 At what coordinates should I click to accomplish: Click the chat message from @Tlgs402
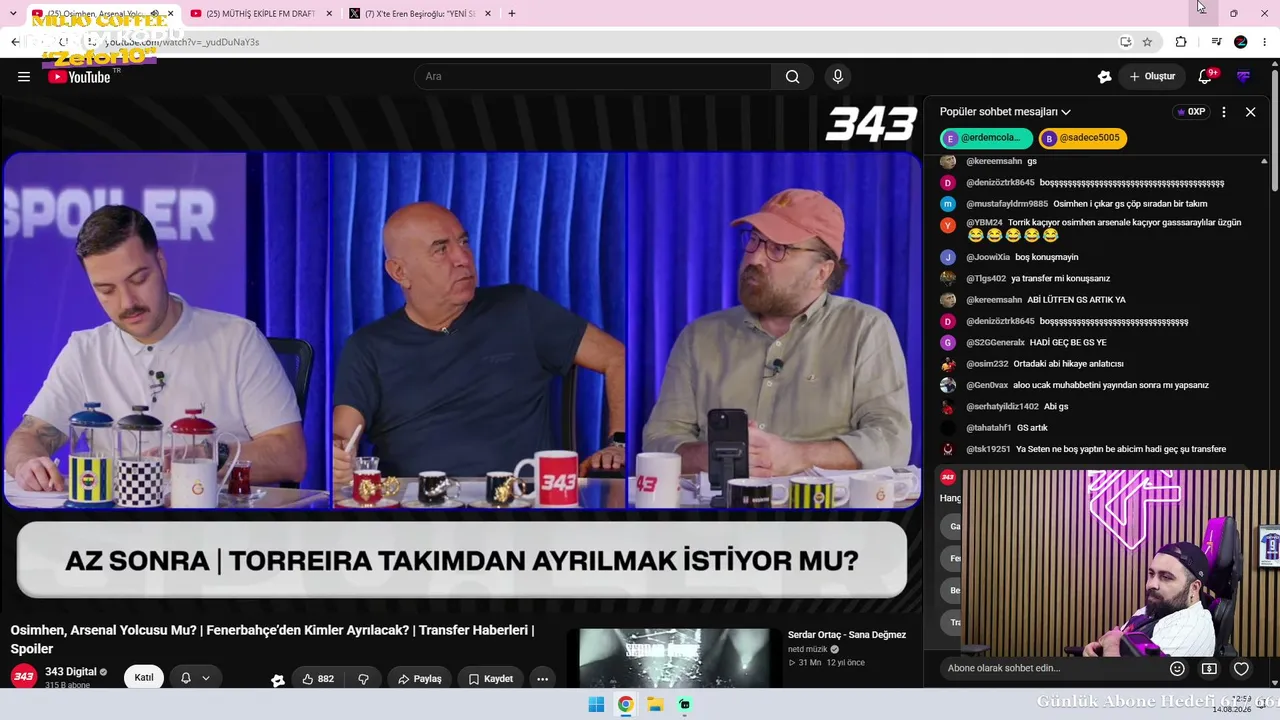[x=1025, y=279]
